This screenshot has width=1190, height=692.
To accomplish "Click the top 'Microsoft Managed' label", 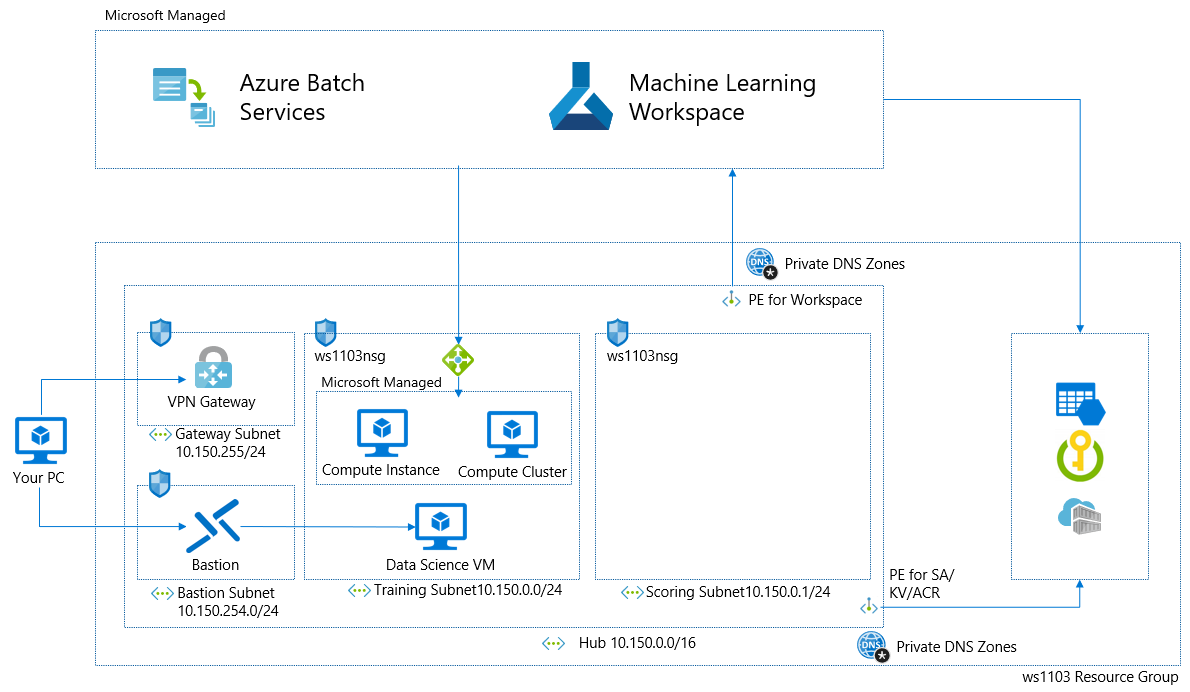I will [165, 15].
